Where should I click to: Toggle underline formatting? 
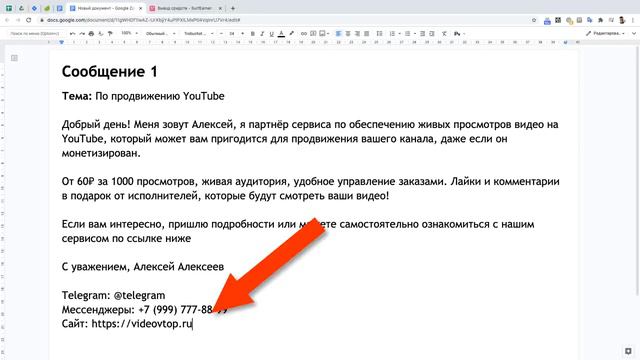click(271, 33)
